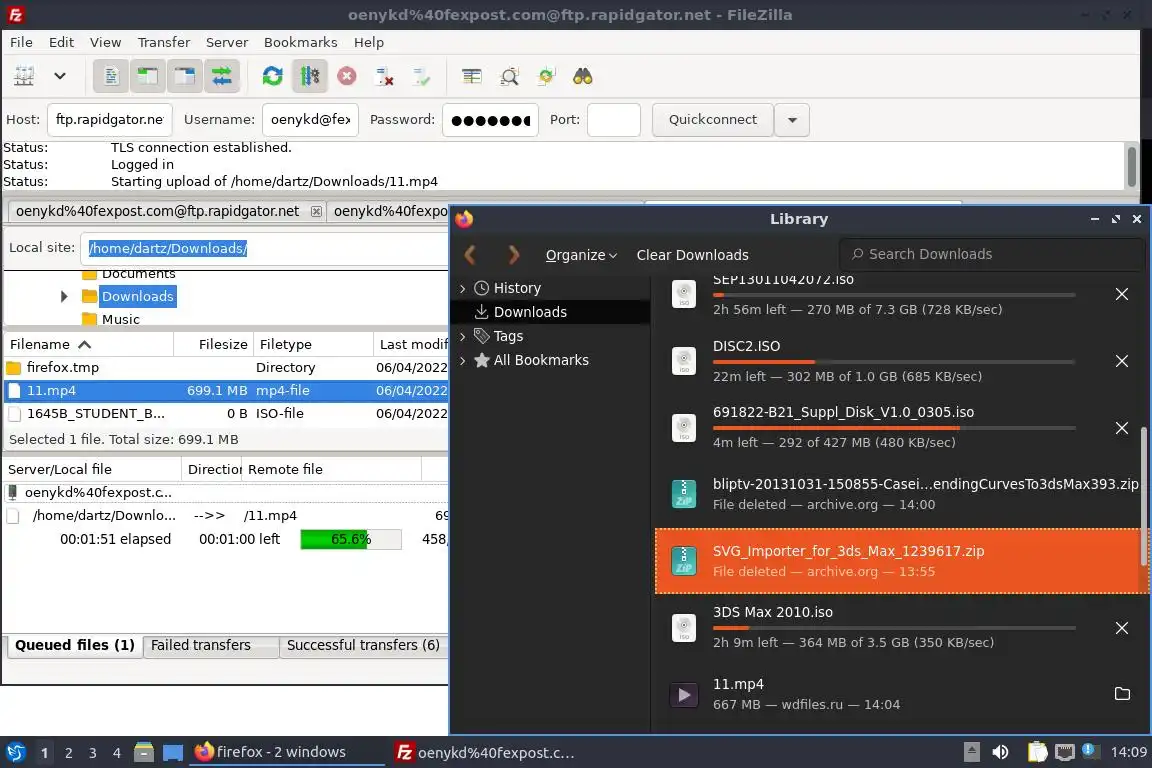Open the Transfer menu

point(164,42)
